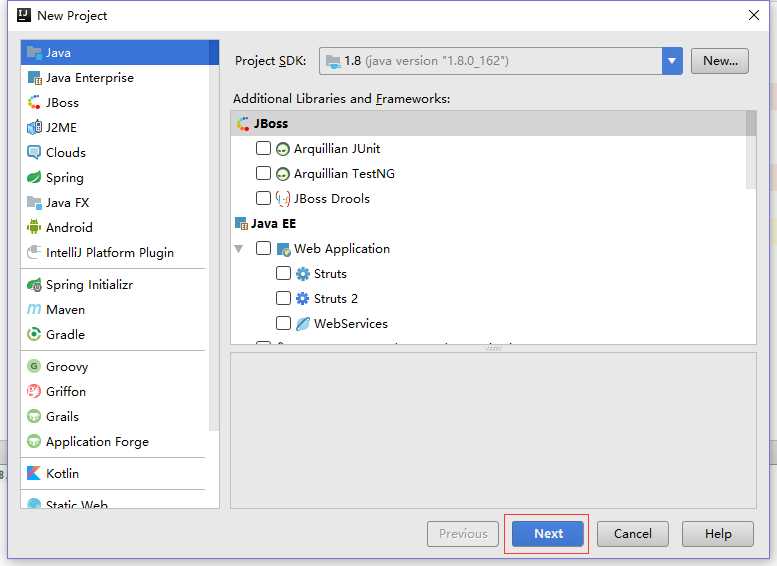Image resolution: width=777 pixels, height=566 pixels.
Task: Tick the WebServices checkbox
Action: [x=283, y=323]
